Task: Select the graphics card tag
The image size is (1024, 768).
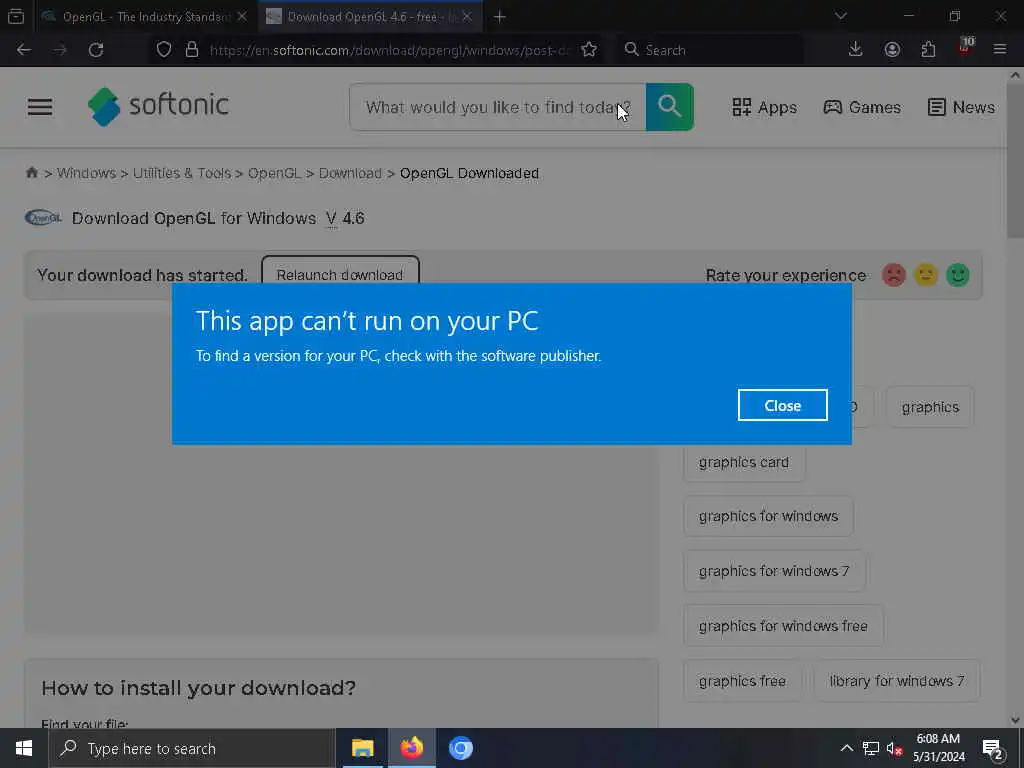Action: point(744,462)
